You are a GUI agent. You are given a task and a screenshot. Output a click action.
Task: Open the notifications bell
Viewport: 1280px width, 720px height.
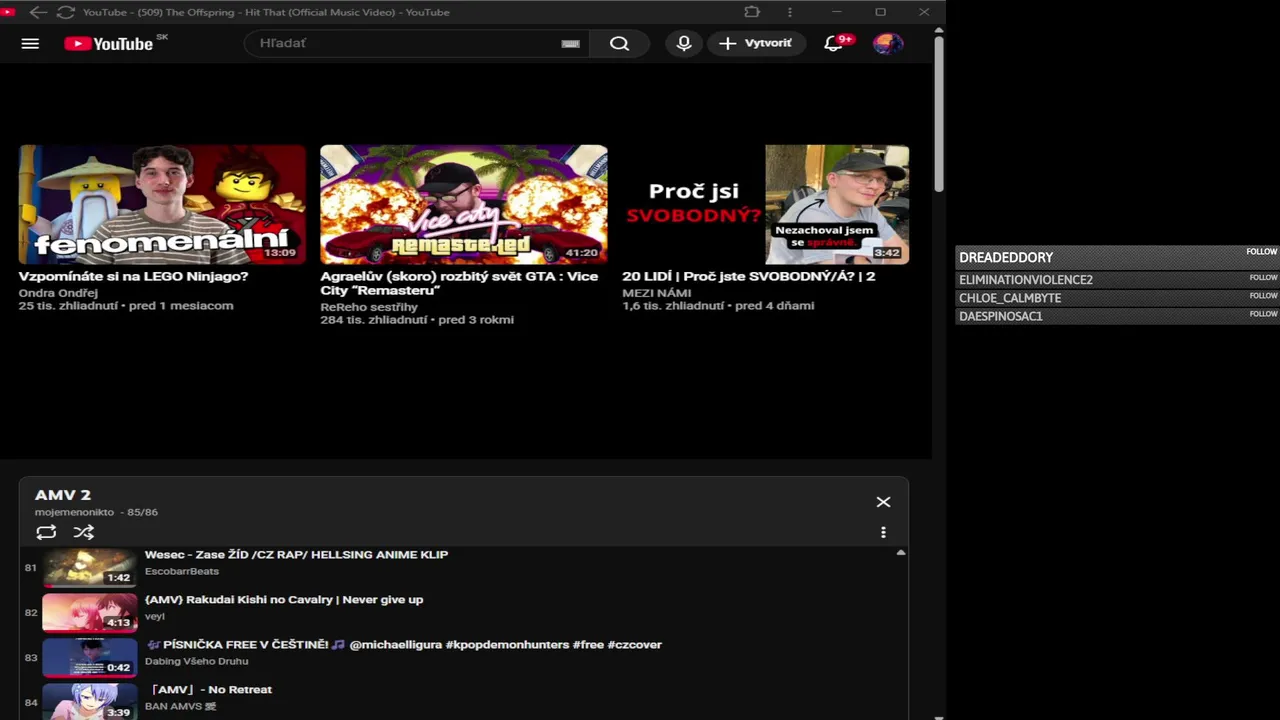tap(834, 43)
